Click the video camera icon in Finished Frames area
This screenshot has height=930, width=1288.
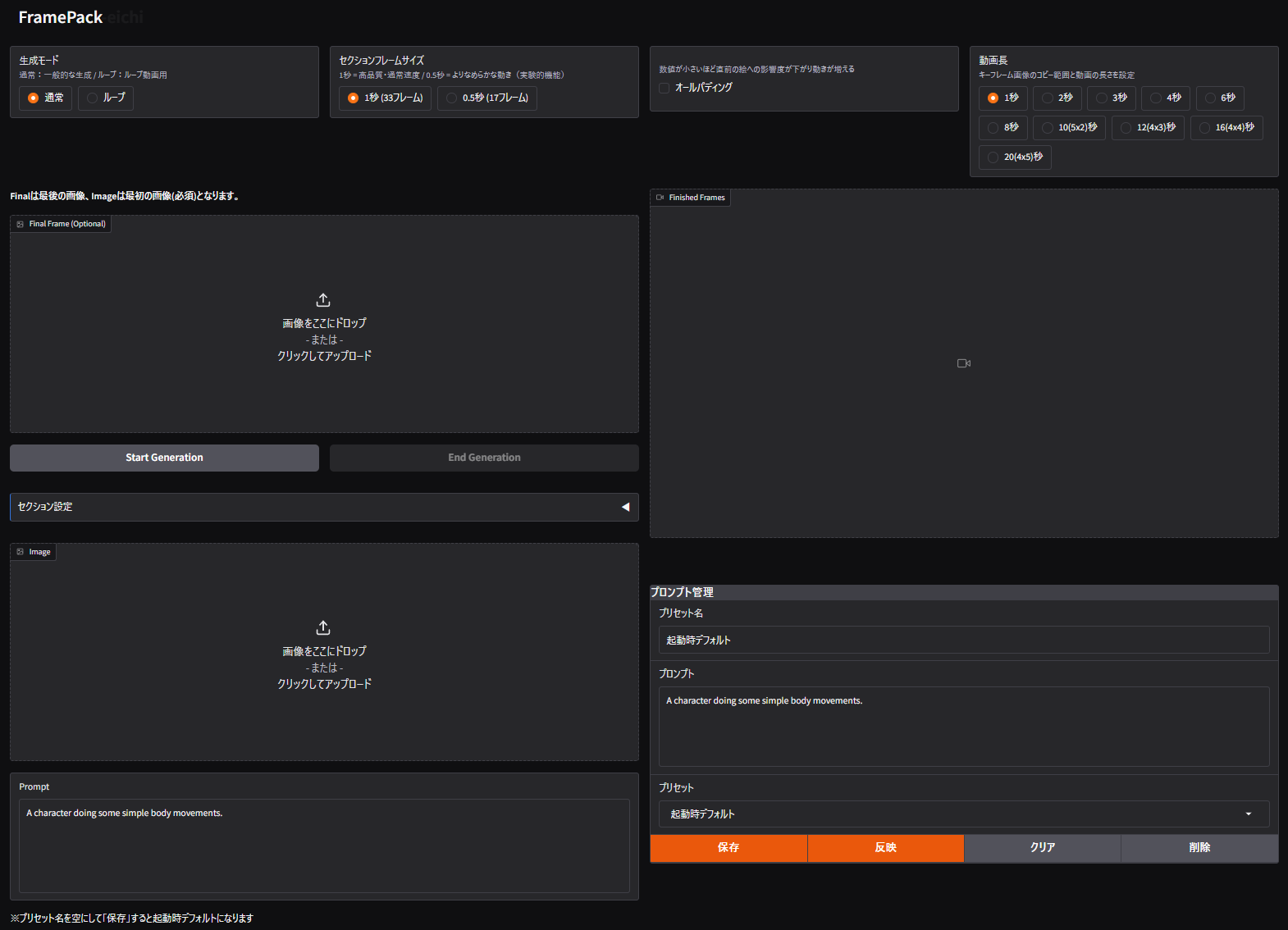point(964,363)
